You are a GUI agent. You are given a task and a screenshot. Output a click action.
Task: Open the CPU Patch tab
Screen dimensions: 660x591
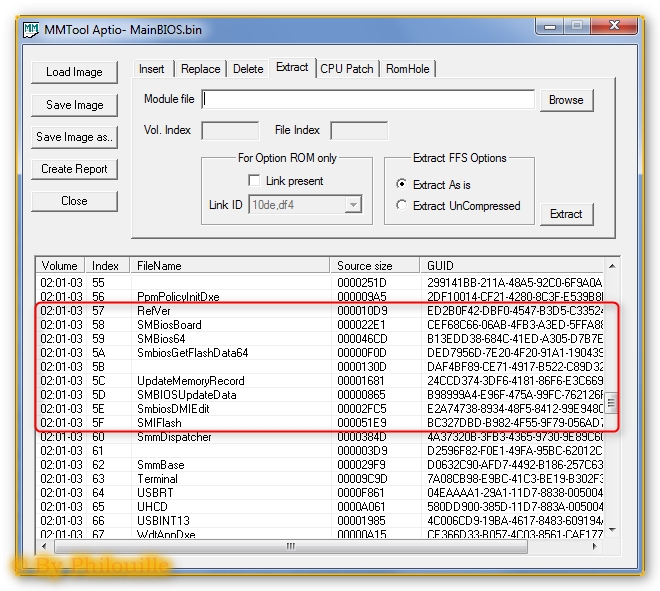click(346, 69)
